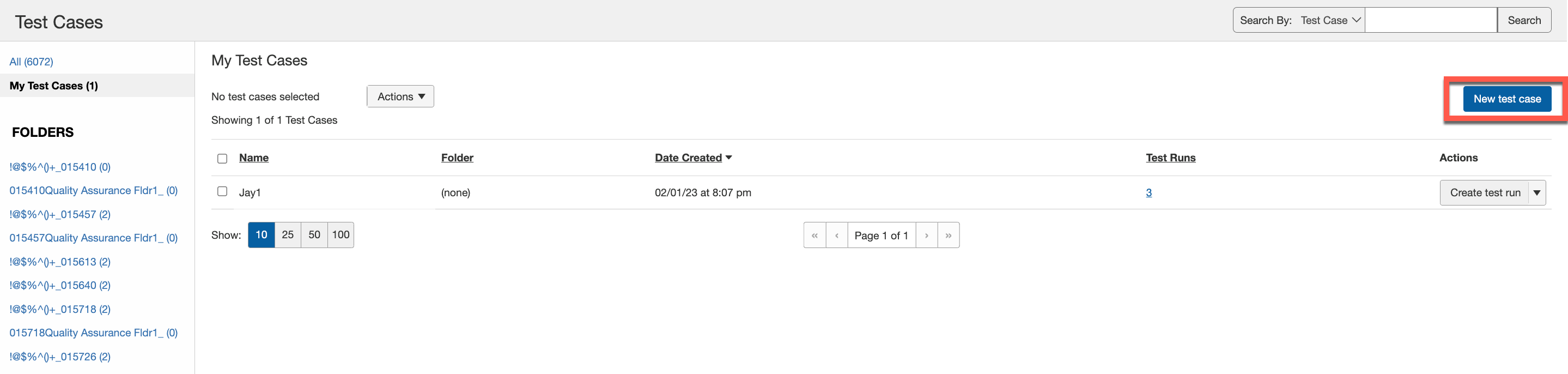Open folder 015410Quality Assurance Fldr1_
1568x374 pixels.
point(93,191)
